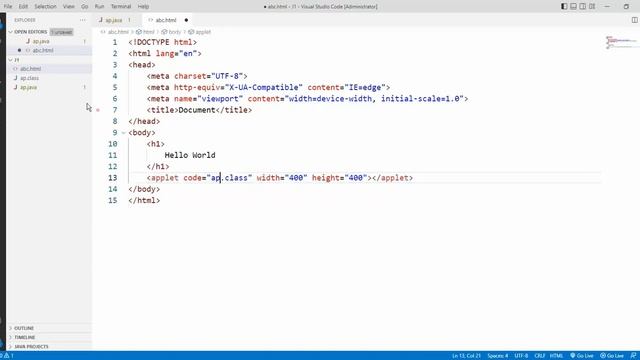
Task: Click the '1 unsaved' badge
Action: coord(62,32)
